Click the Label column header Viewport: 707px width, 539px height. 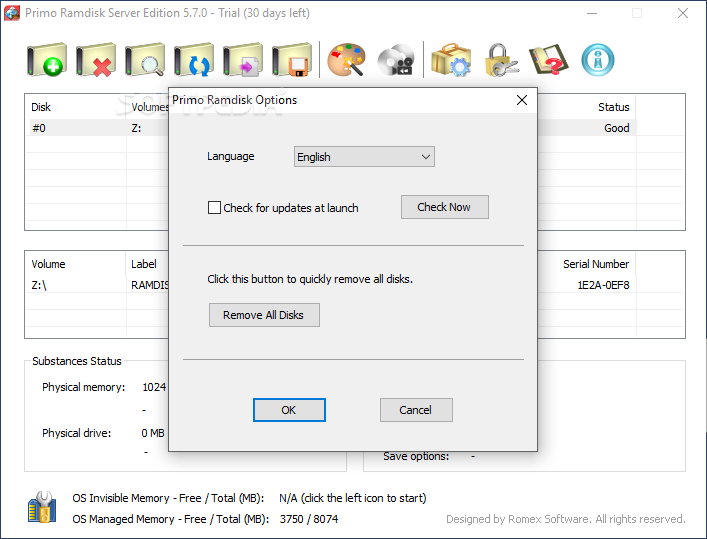[x=144, y=264]
